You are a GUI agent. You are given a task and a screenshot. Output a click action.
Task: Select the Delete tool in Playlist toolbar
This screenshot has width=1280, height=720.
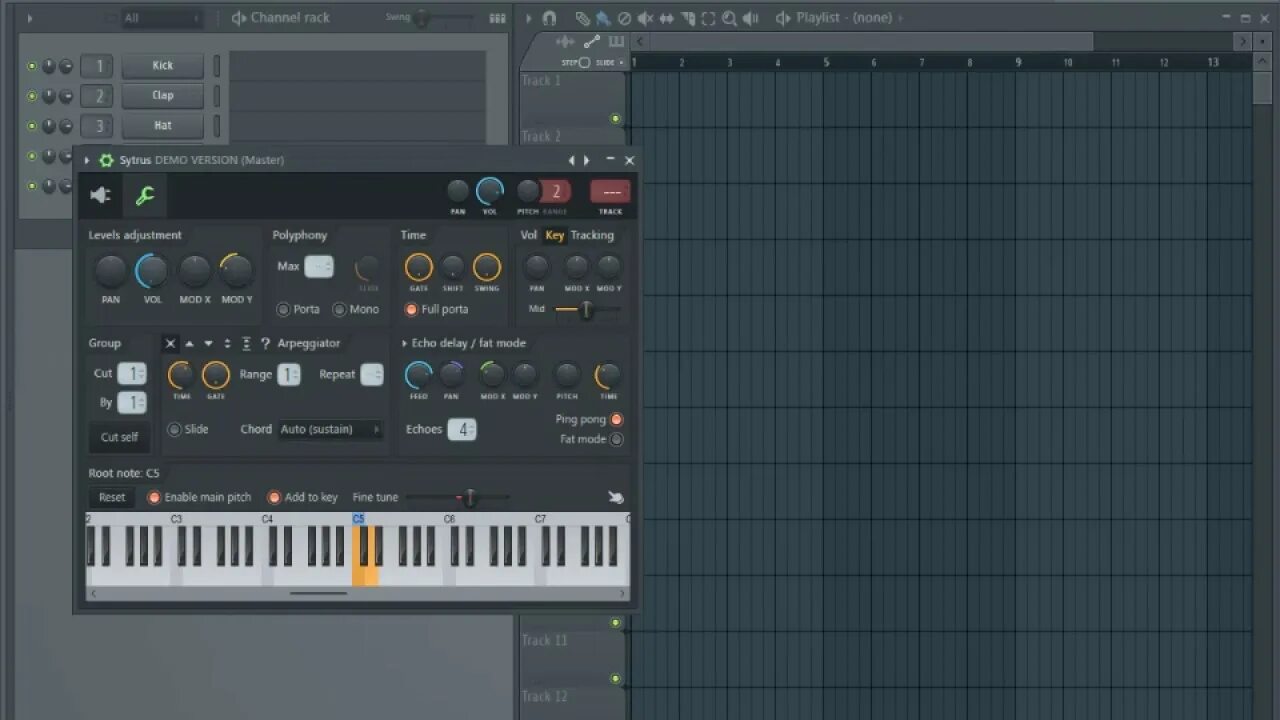[624, 18]
